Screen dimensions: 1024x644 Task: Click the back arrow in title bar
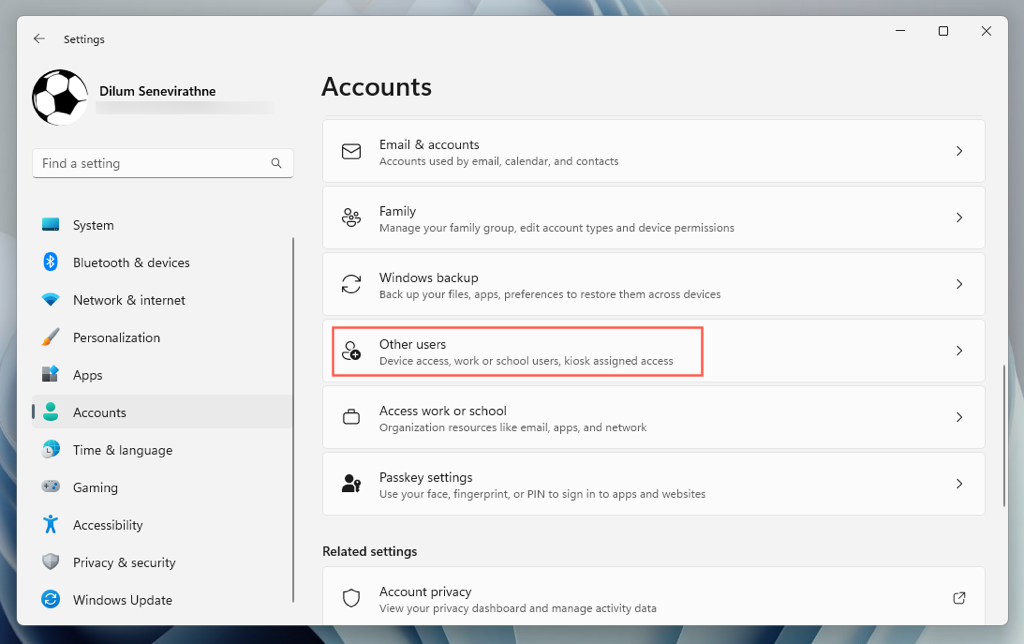pyautogui.click(x=39, y=39)
